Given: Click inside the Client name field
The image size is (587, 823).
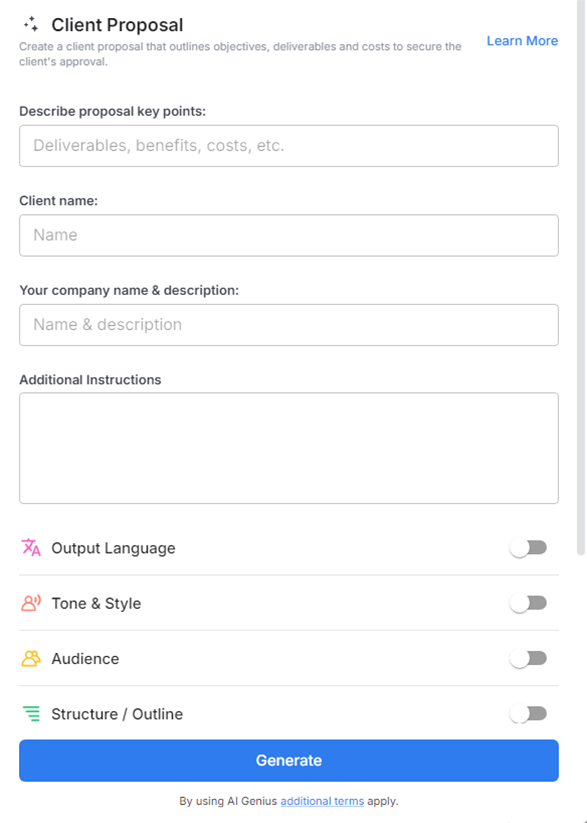Looking at the screenshot, I should pyautogui.click(x=288, y=235).
